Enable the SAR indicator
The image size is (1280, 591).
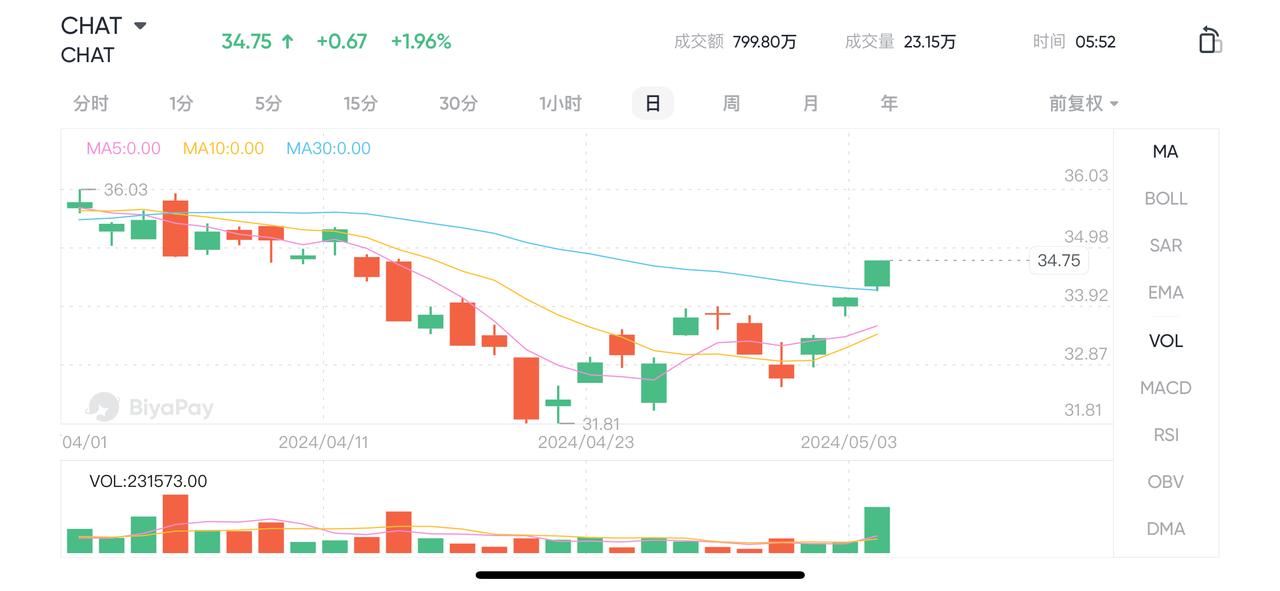(x=1166, y=245)
